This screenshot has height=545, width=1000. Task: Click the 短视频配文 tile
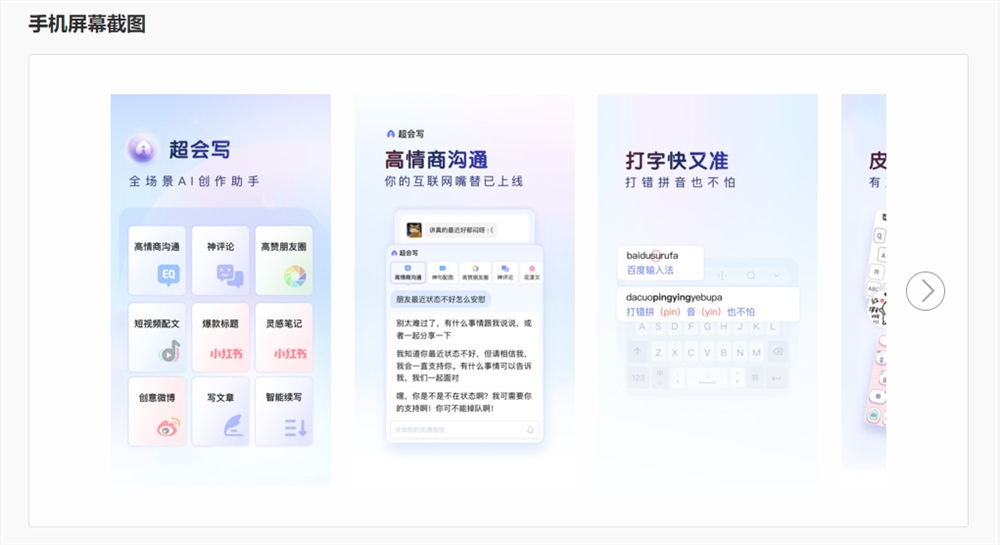157,337
